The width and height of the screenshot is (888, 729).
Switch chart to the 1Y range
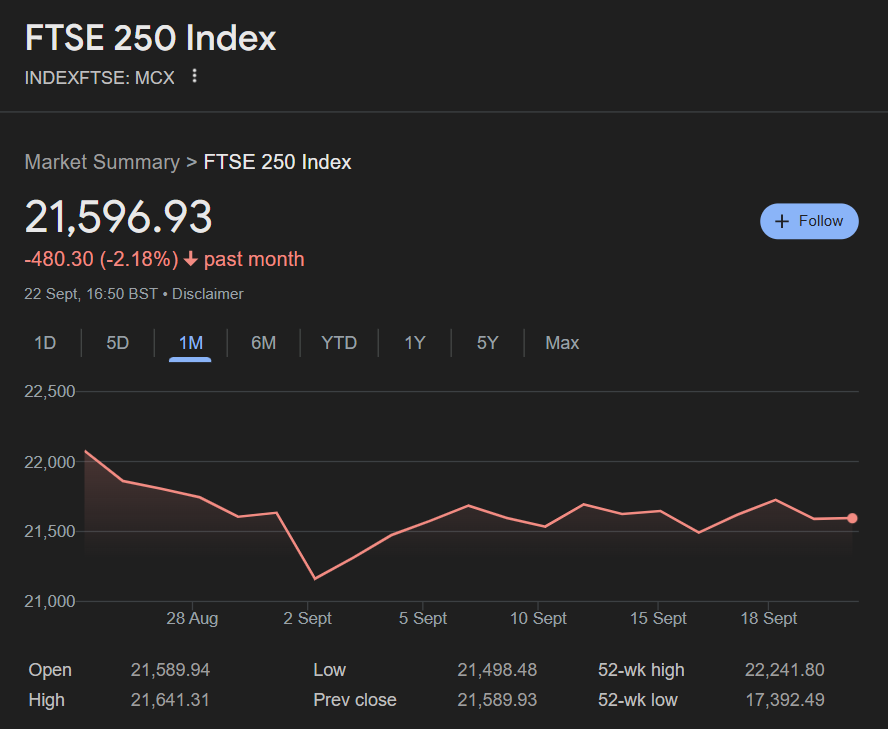415,343
